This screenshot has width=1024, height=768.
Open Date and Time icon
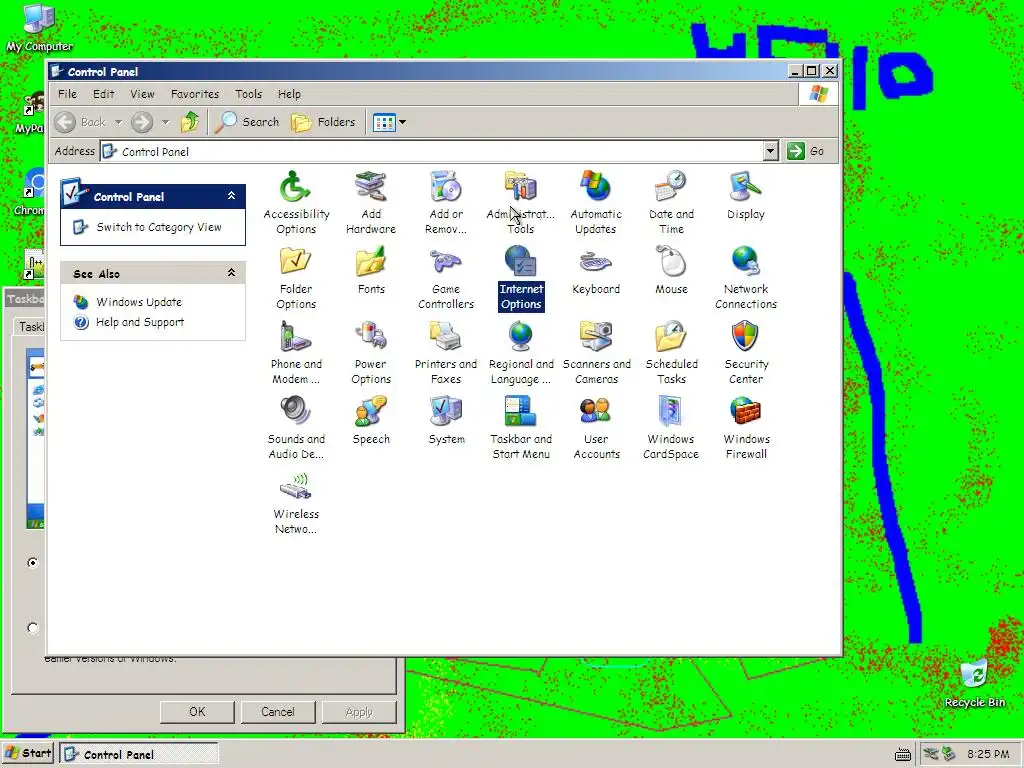pyautogui.click(x=671, y=202)
